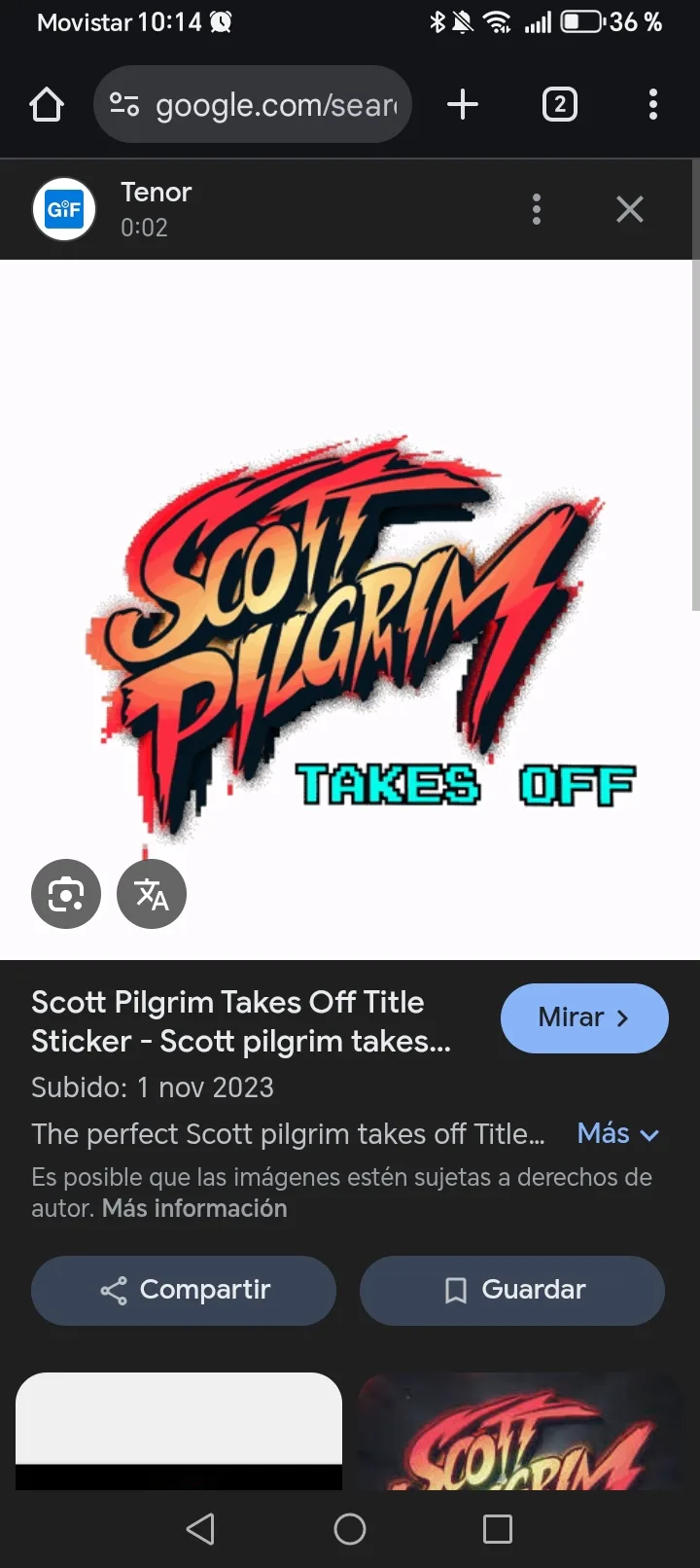This screenshot has width=700, height=1568.
Task: Open the Tenor GIF source logo
Action: (x=64, y=209)
